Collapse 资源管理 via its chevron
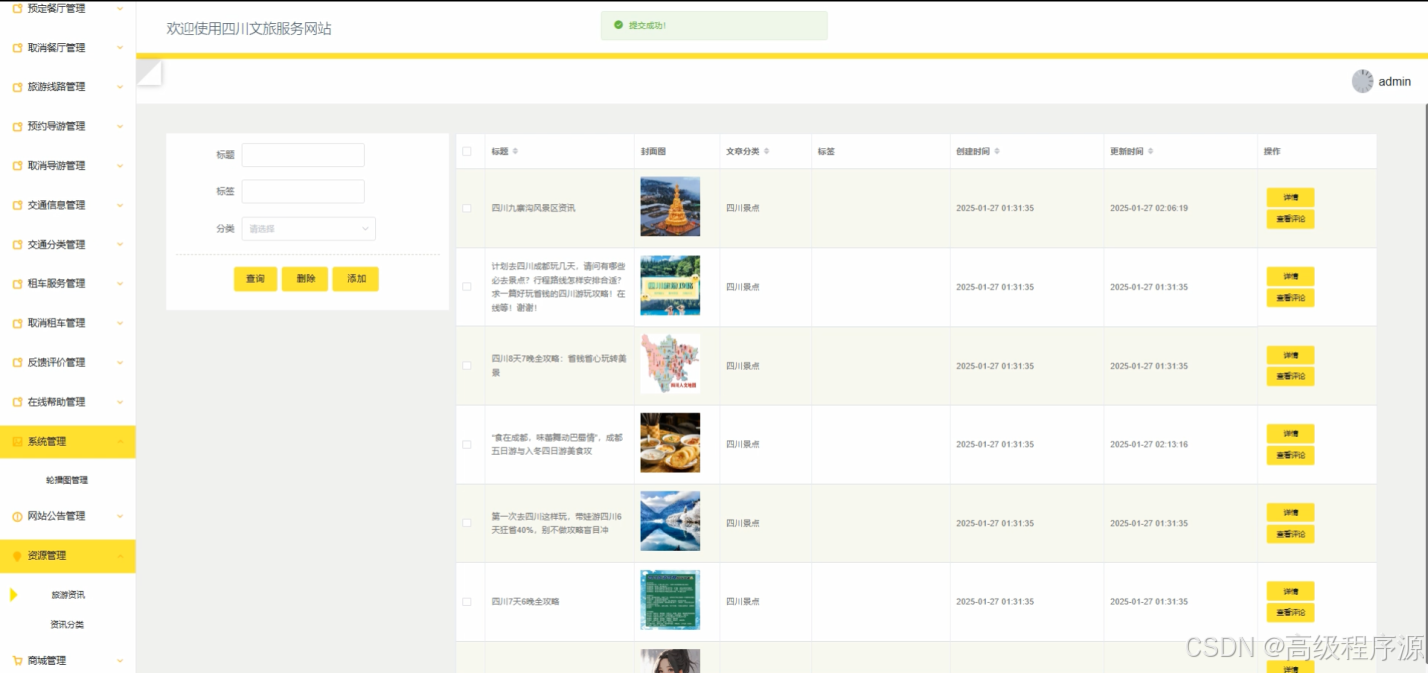Image resolution: width=1428 pixels, height=673 pixels. click(x=120, y=556)
